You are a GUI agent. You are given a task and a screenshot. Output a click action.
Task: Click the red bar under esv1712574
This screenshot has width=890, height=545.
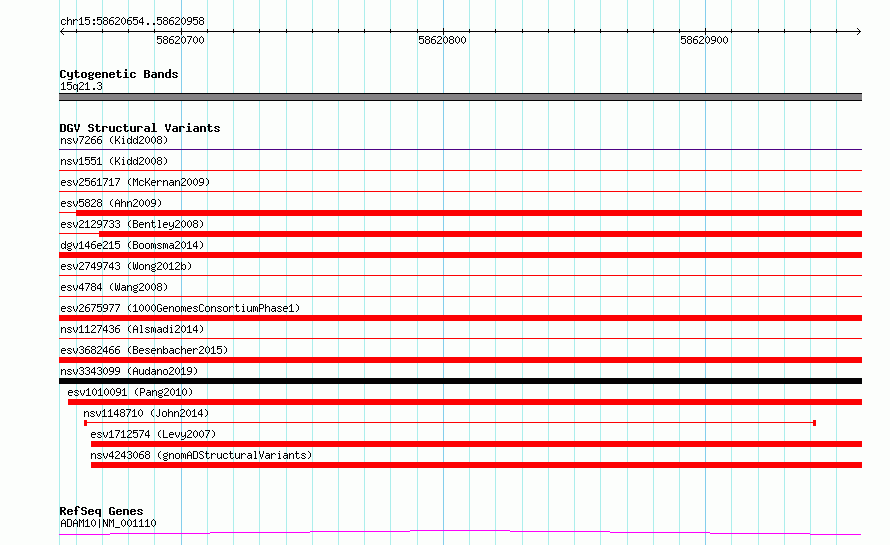476,444
